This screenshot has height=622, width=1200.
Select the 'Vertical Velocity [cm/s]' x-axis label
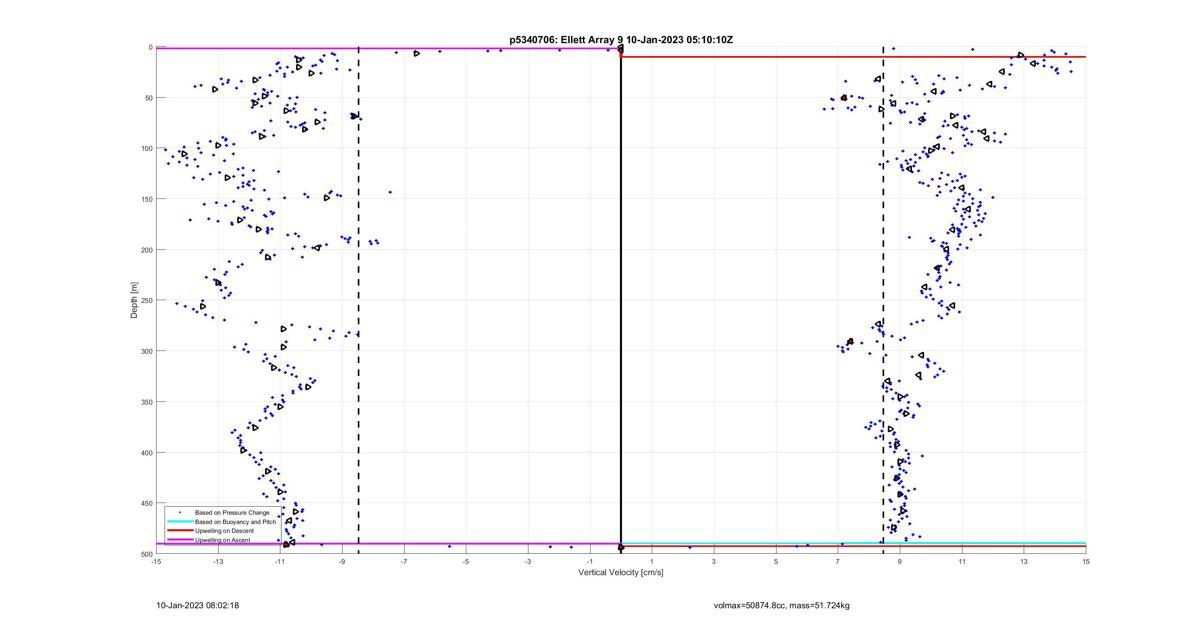[620, 573]
